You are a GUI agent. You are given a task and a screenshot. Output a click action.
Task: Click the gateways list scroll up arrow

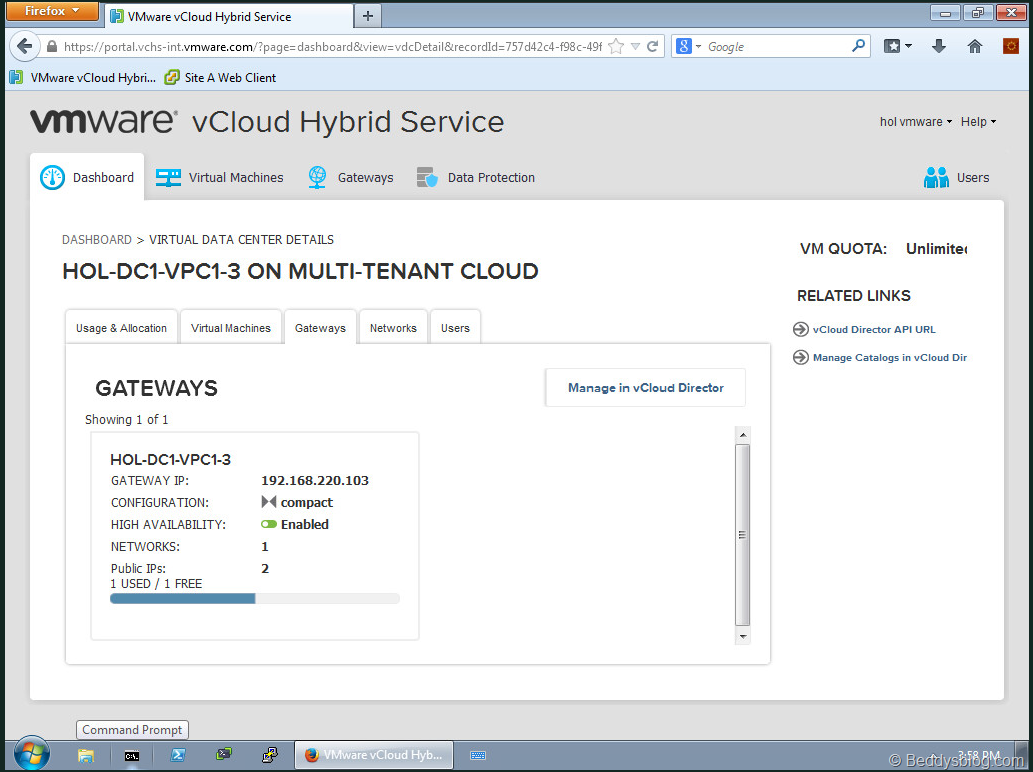742,435
